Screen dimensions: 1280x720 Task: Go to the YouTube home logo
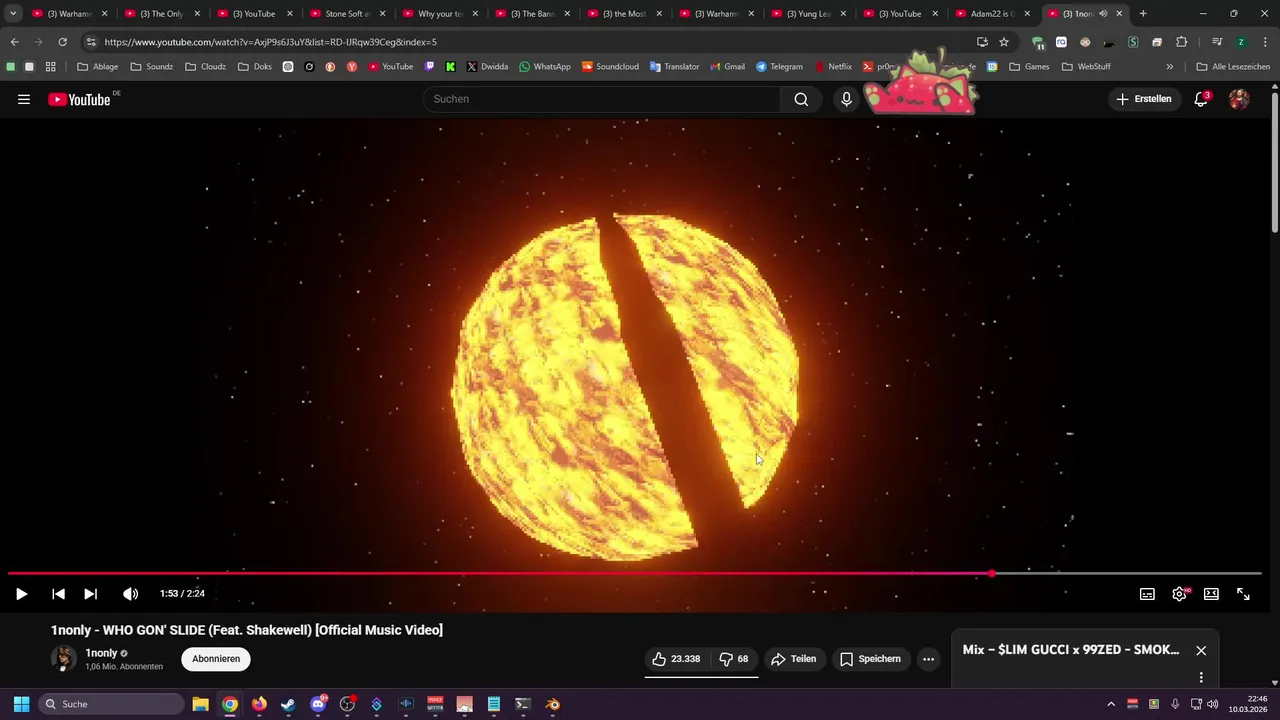pyautogui.click(x=80, y=99)
